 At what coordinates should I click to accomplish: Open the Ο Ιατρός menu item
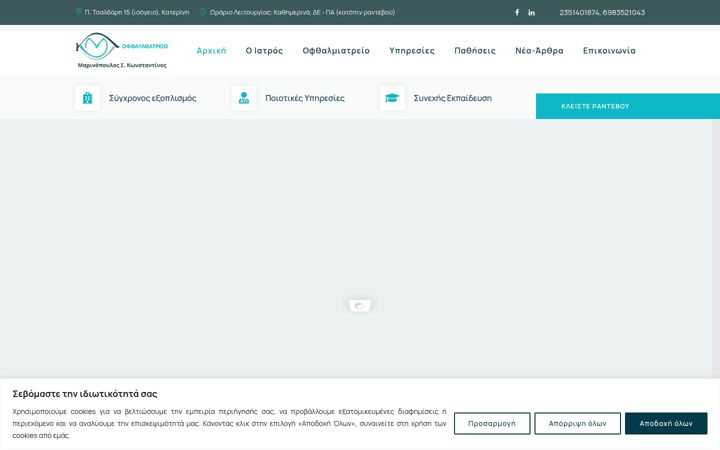pyautogui.click(x=264, y=51)
